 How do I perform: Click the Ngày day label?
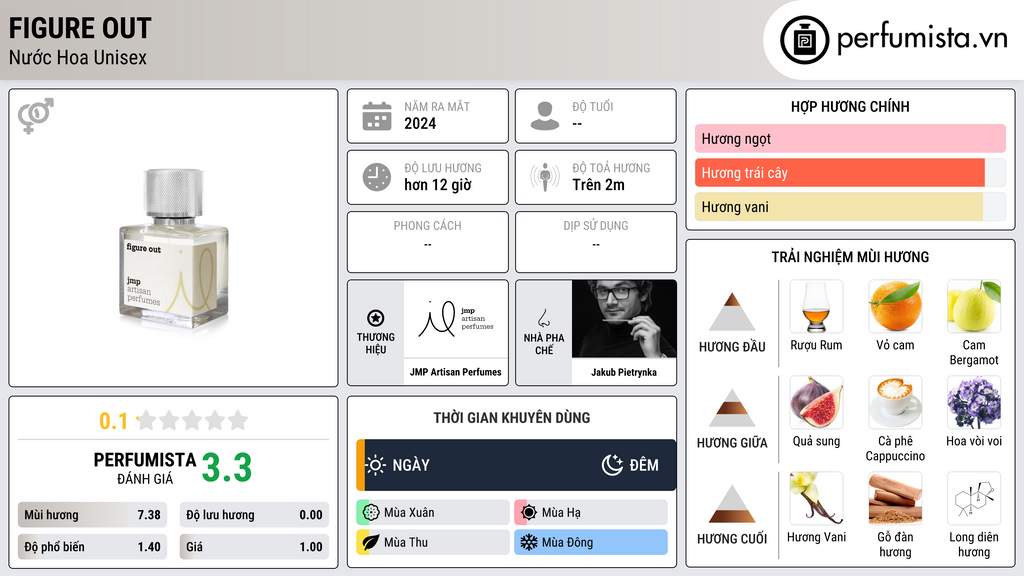point(411,465)
